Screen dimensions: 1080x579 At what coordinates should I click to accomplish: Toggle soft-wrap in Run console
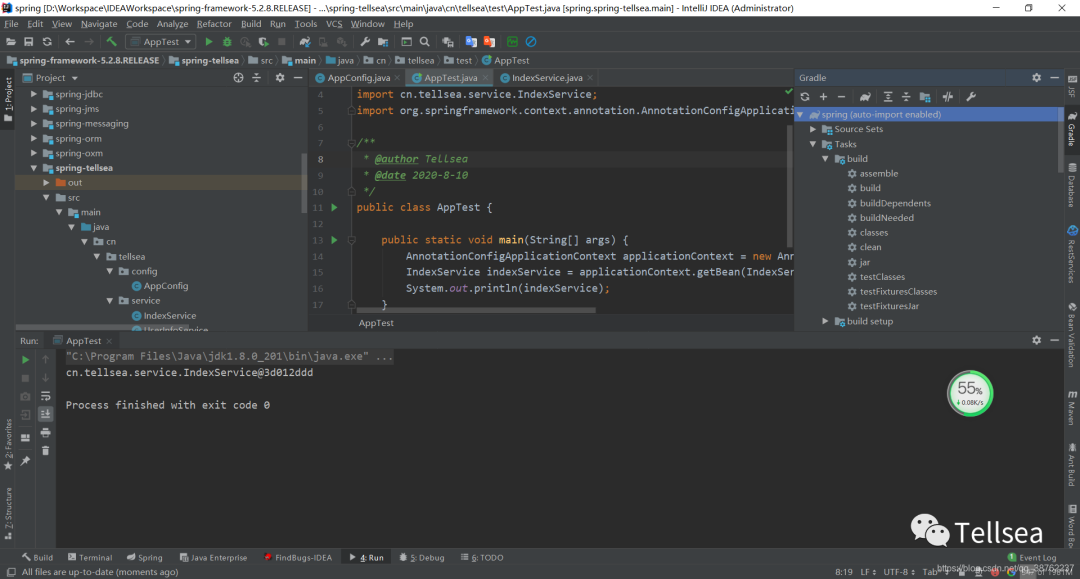tap(45, 396)
